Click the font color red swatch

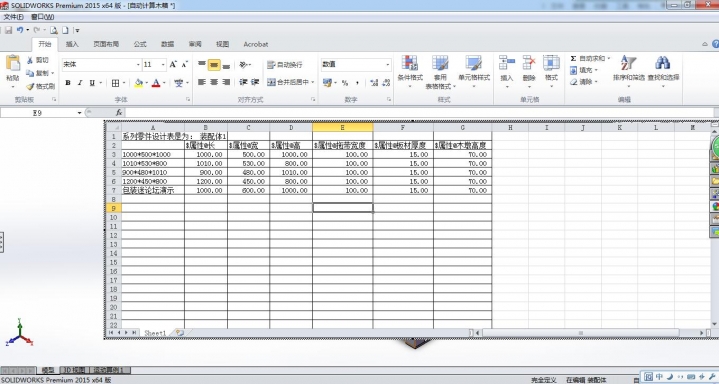(156, 83)
